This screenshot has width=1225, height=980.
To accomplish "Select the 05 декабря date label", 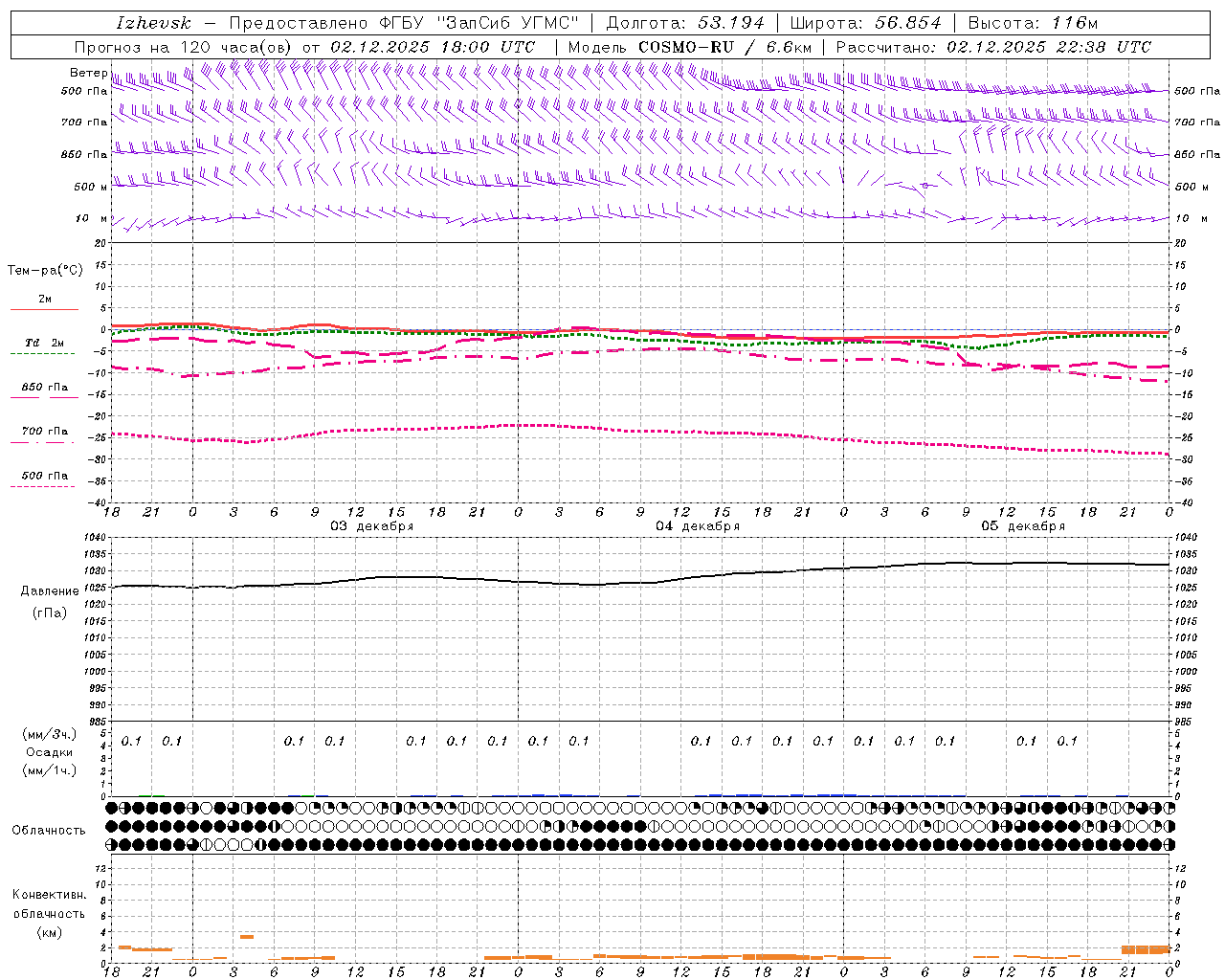I will coord(1023,526).
